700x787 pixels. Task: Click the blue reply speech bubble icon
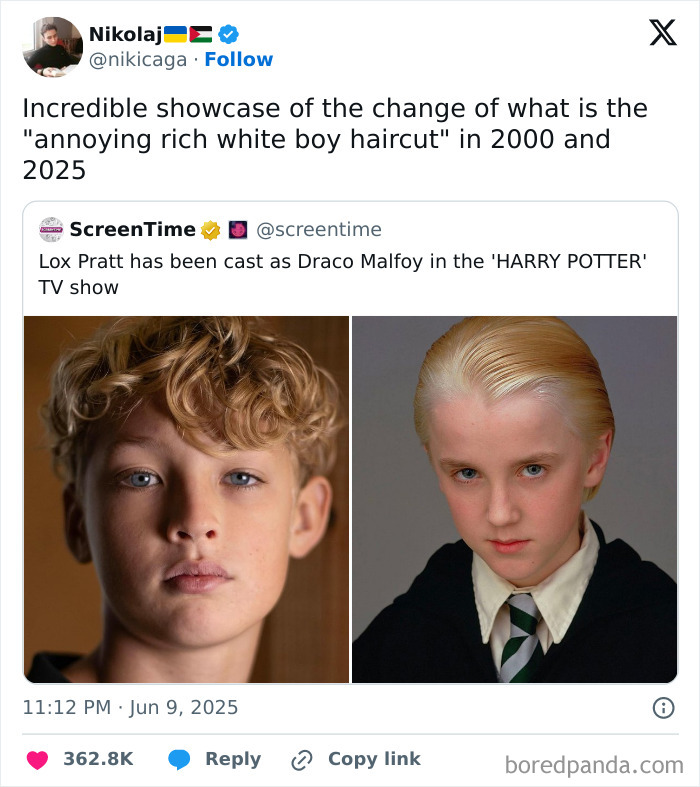click(x=178, y=760)
